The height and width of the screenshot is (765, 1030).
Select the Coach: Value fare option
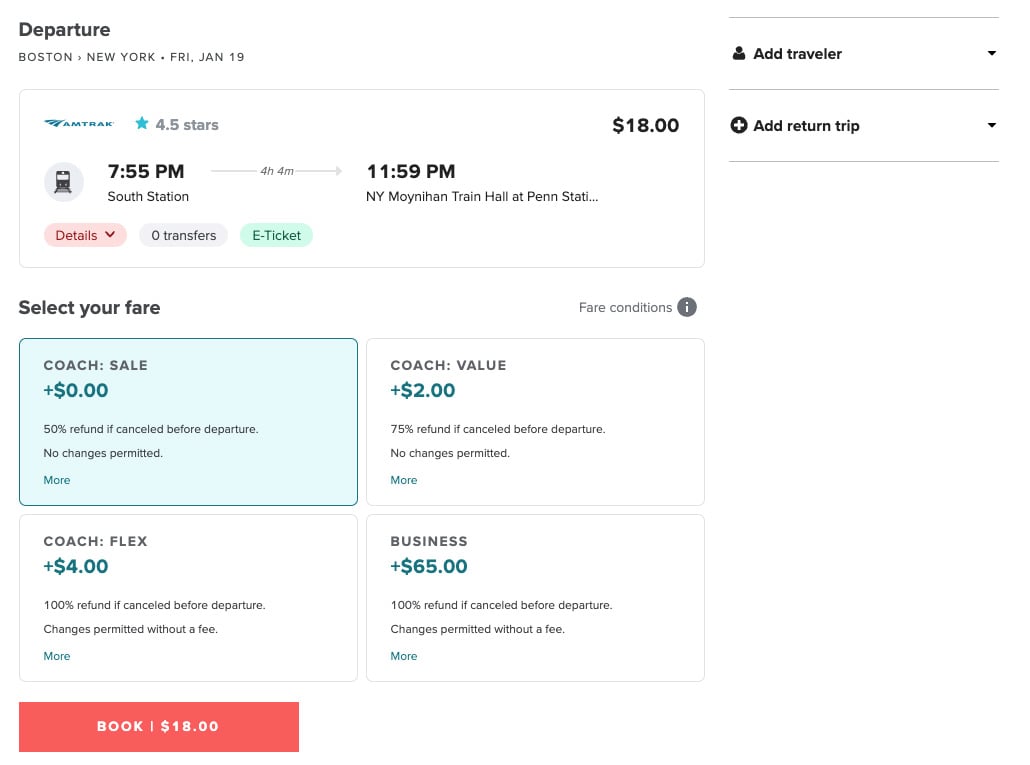click(x=535, y=421)
